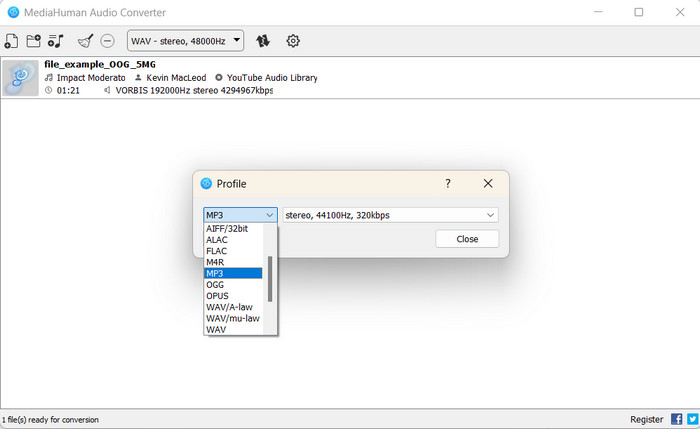Screen dimensions: 700x429
Task: Remove selected file with the minus icon
Action: 107,41
